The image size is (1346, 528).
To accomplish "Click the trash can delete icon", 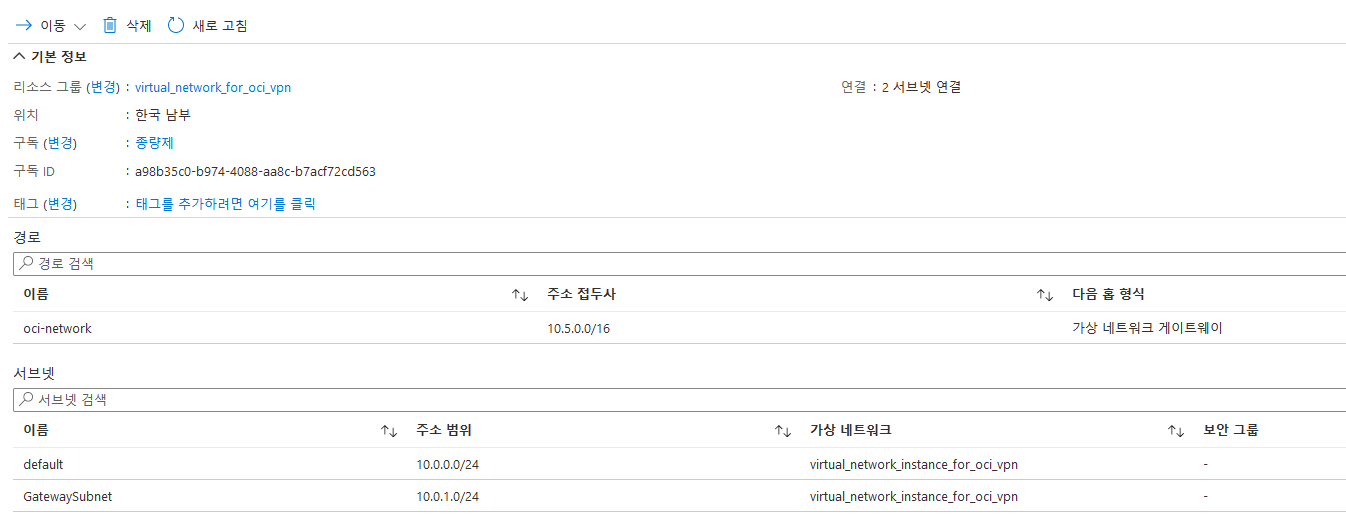I will coord(110,25).
